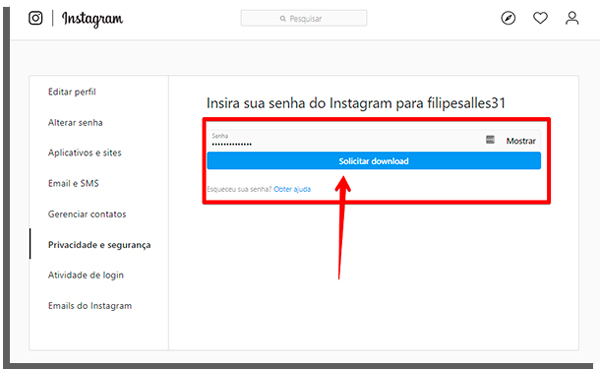Click the Instagram camera logo icon

(36, 18)
